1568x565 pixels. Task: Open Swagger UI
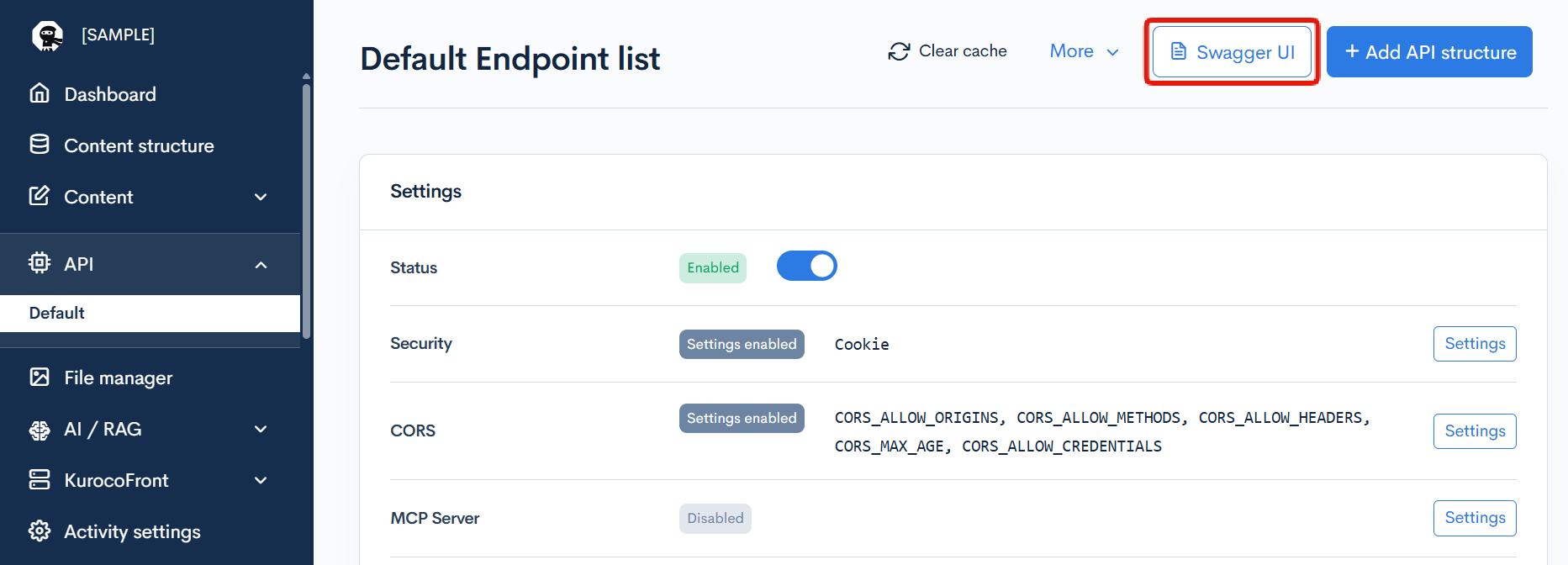pos(1232,52)
